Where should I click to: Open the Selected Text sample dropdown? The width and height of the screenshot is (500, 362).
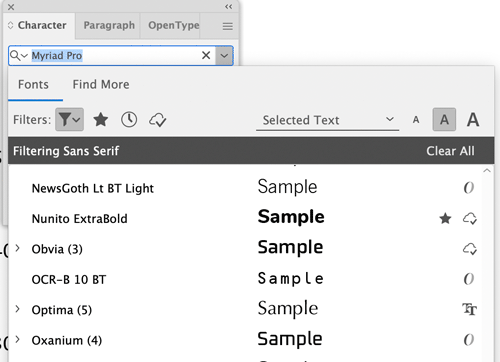coord(328,120)
